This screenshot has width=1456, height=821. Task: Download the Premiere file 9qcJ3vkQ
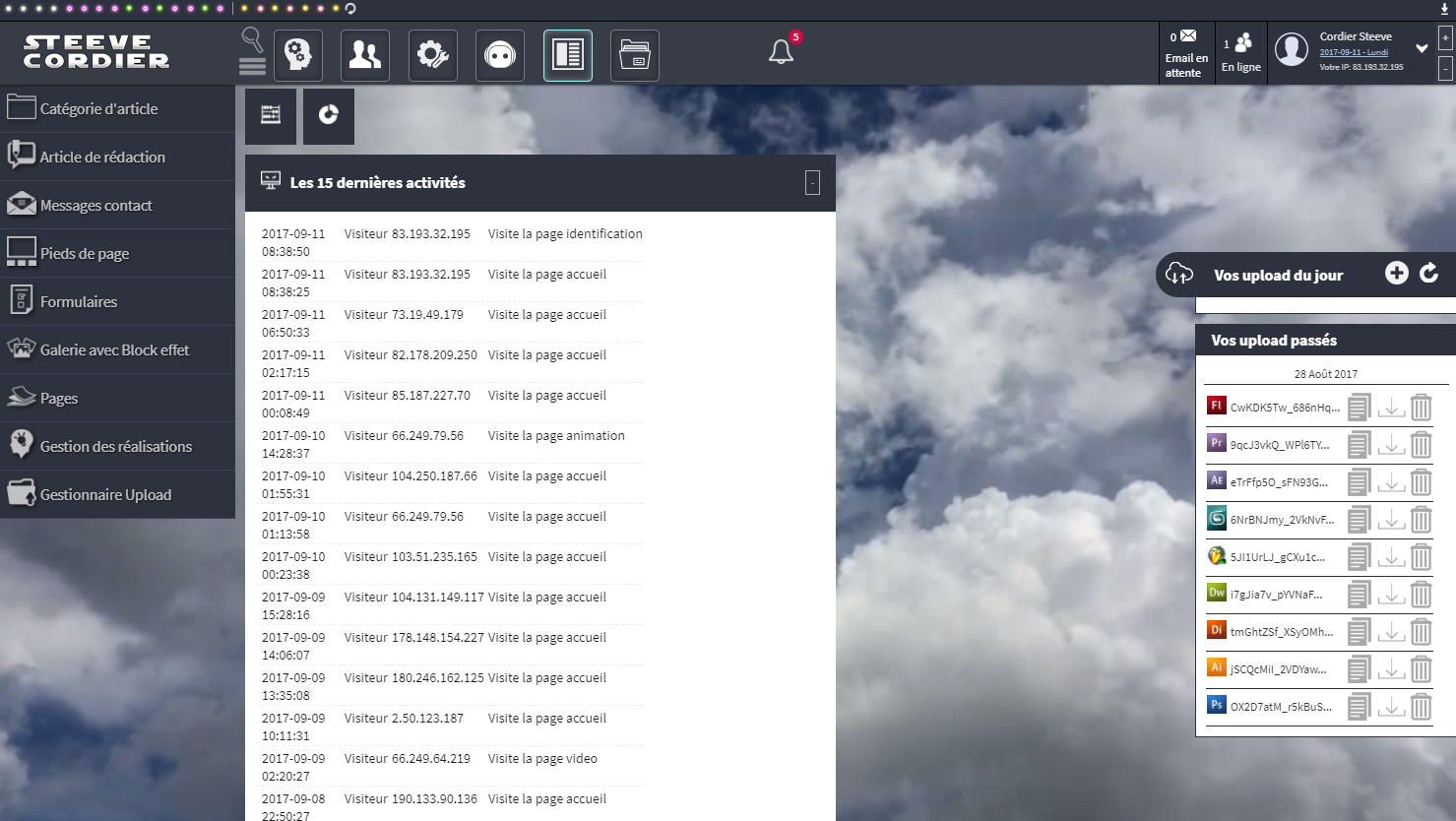[1390, 445]
